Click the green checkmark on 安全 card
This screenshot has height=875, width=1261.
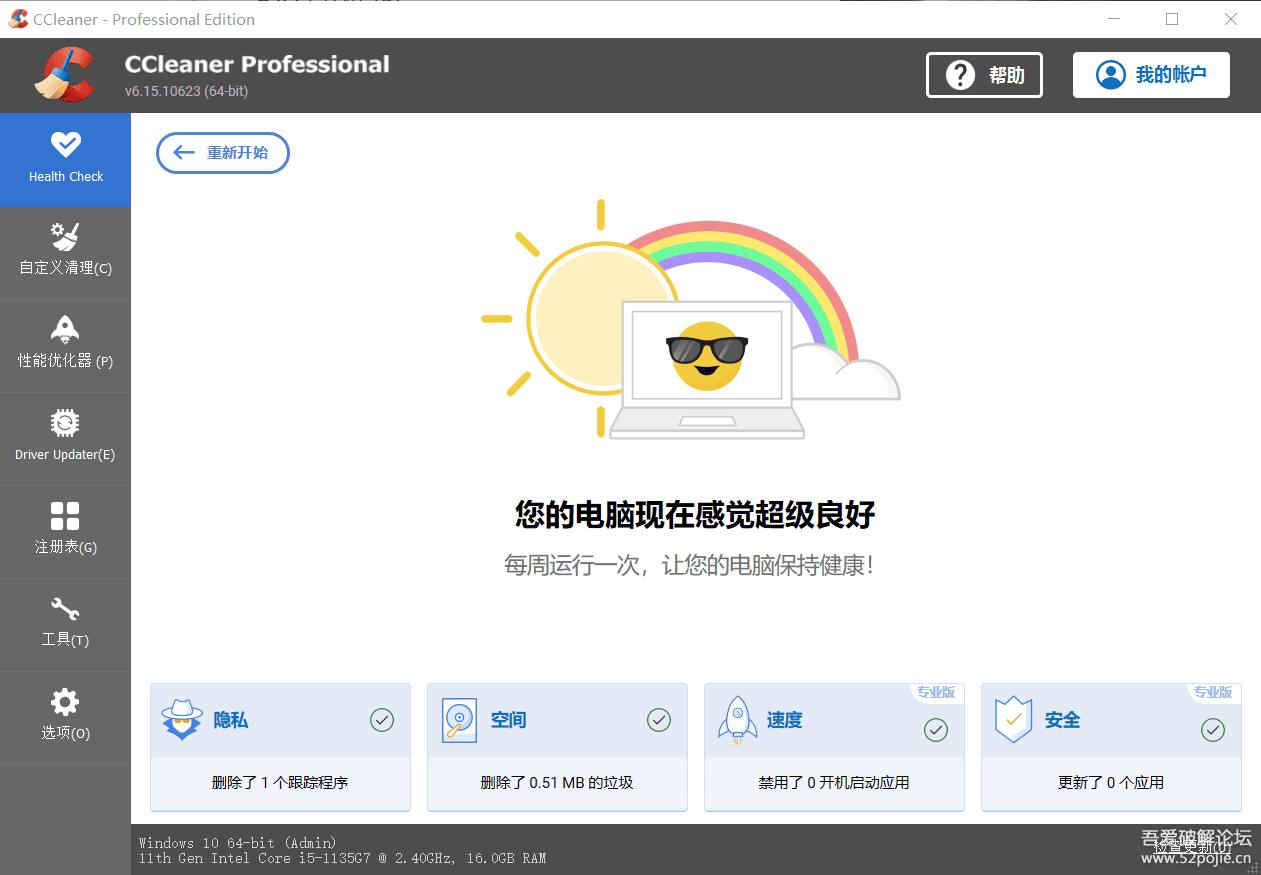1212,730
